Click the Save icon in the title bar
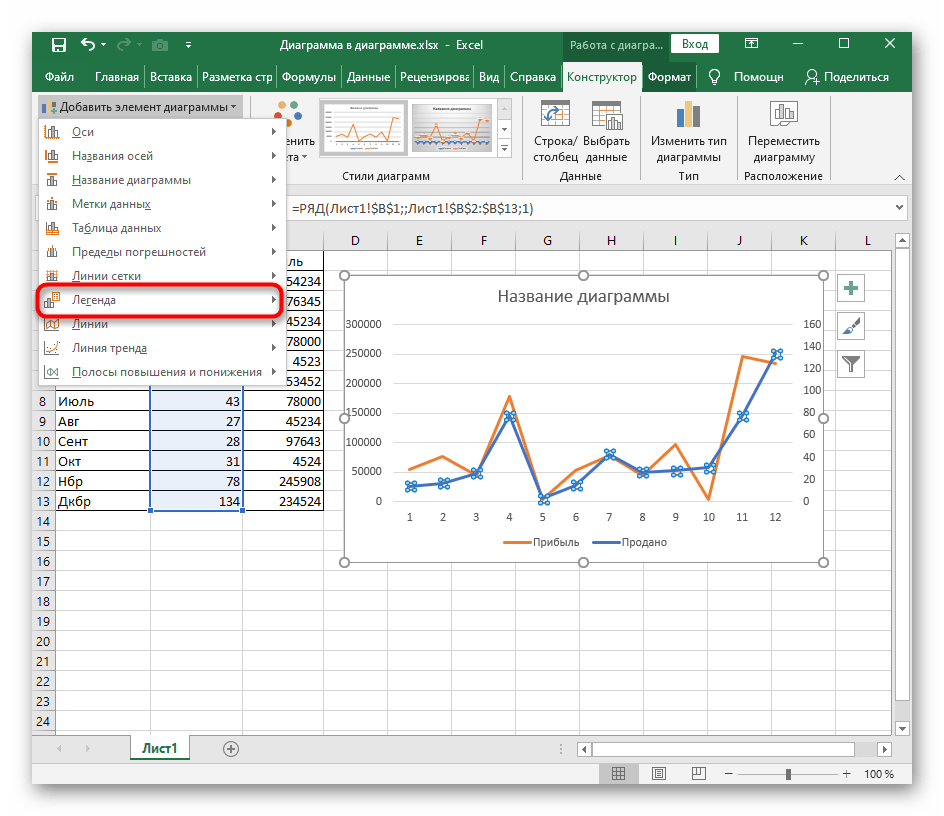The image size is (944, 816). coord(59,45)
